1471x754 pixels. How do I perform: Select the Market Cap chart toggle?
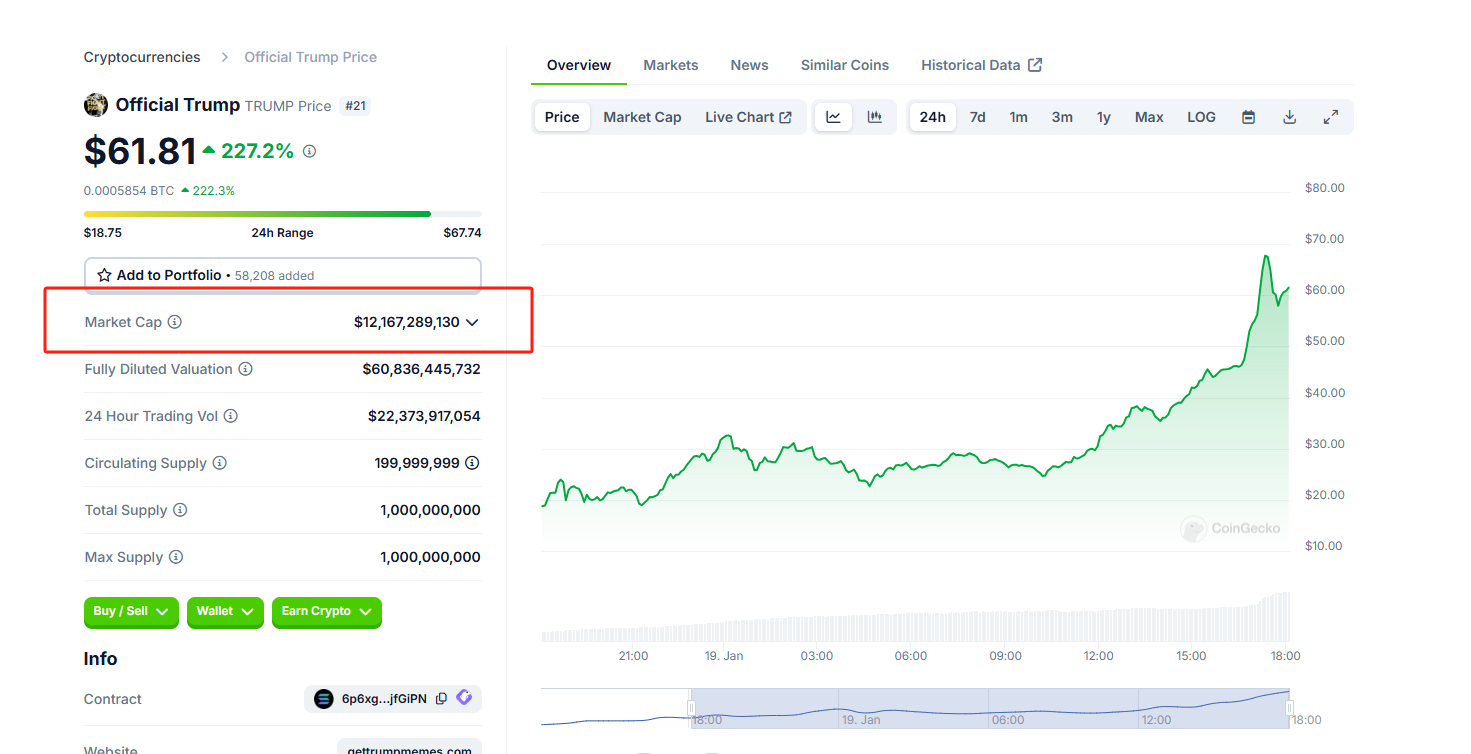[x=642, y=117]
